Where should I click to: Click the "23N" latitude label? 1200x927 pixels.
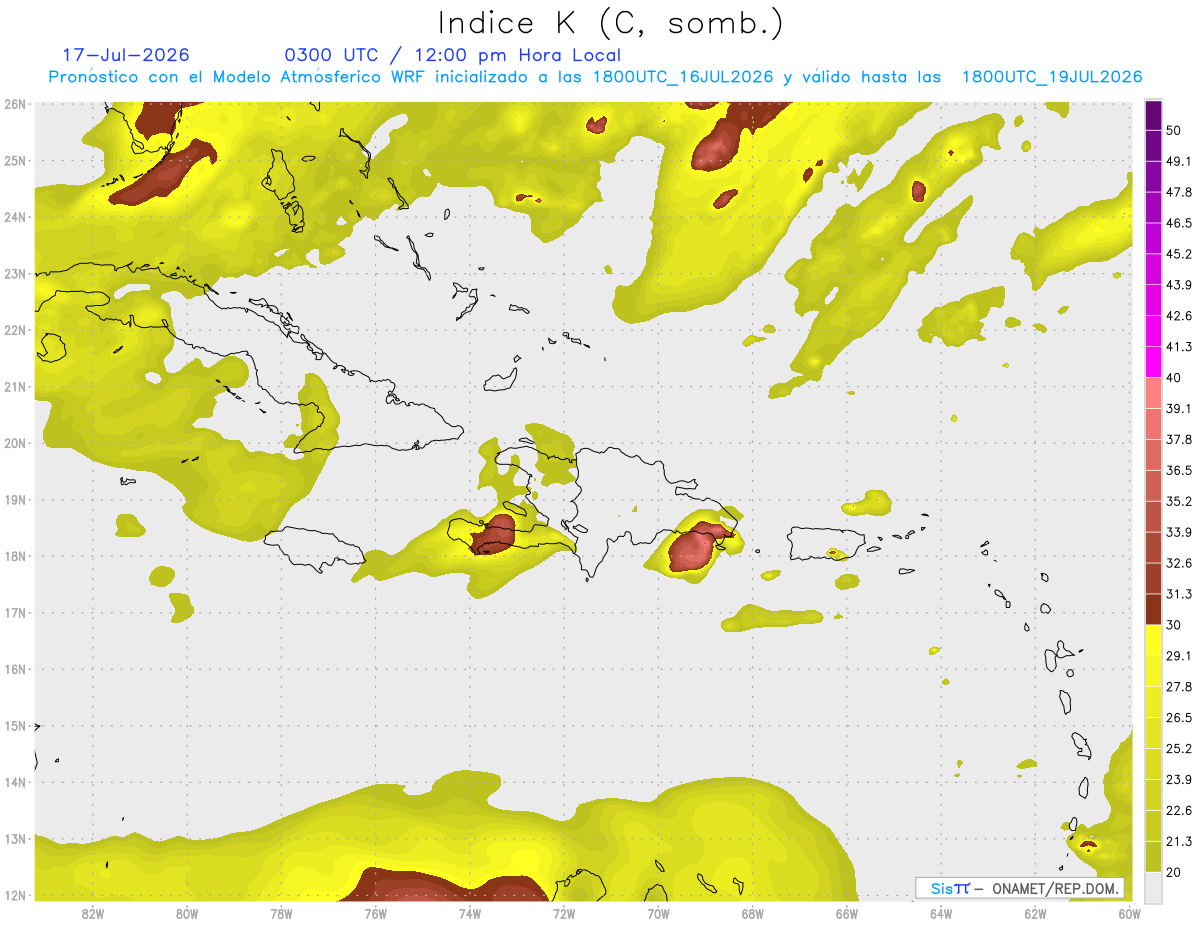(14, 274)
